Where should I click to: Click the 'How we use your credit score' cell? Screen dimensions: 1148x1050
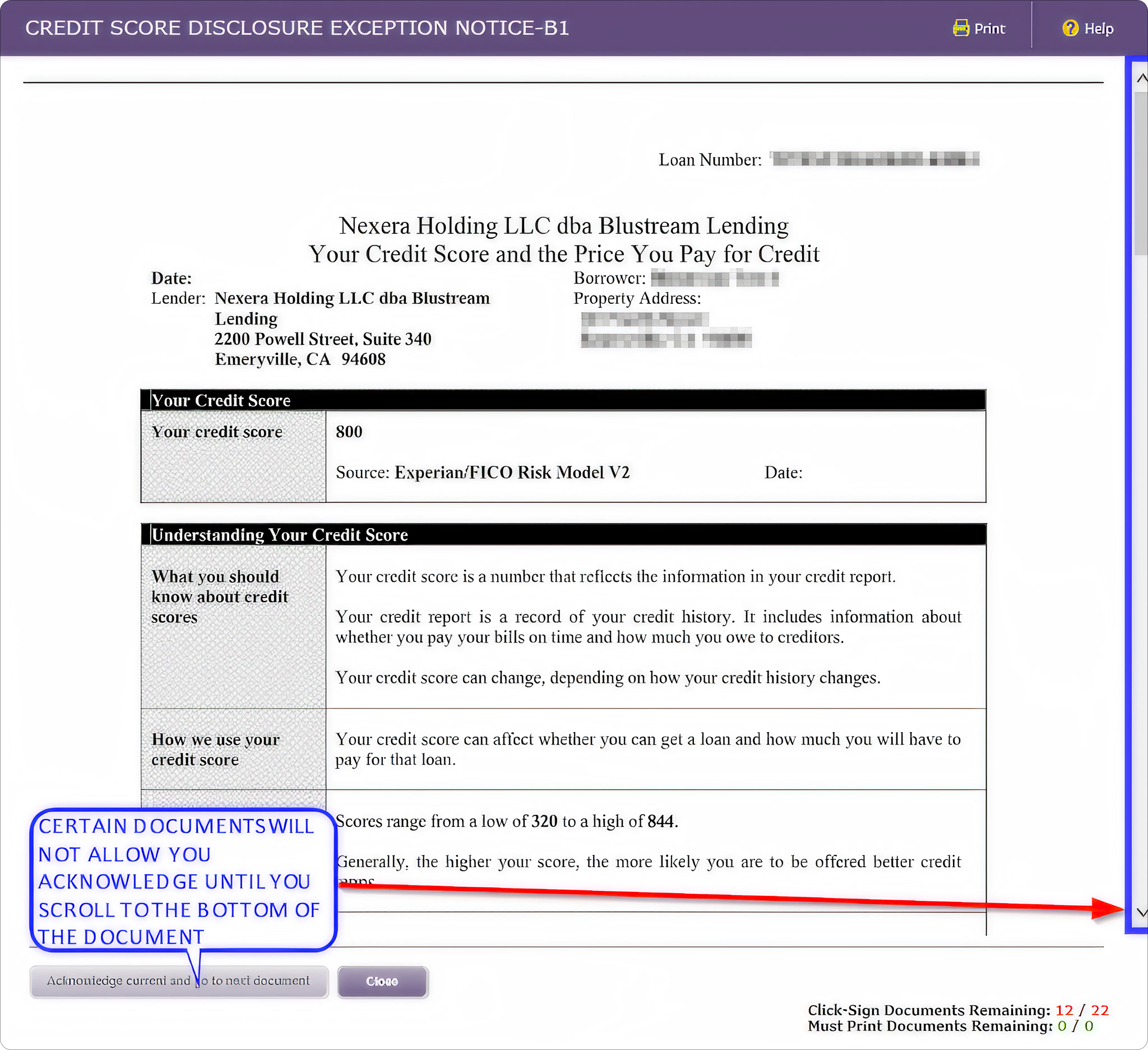click(215, 750)
